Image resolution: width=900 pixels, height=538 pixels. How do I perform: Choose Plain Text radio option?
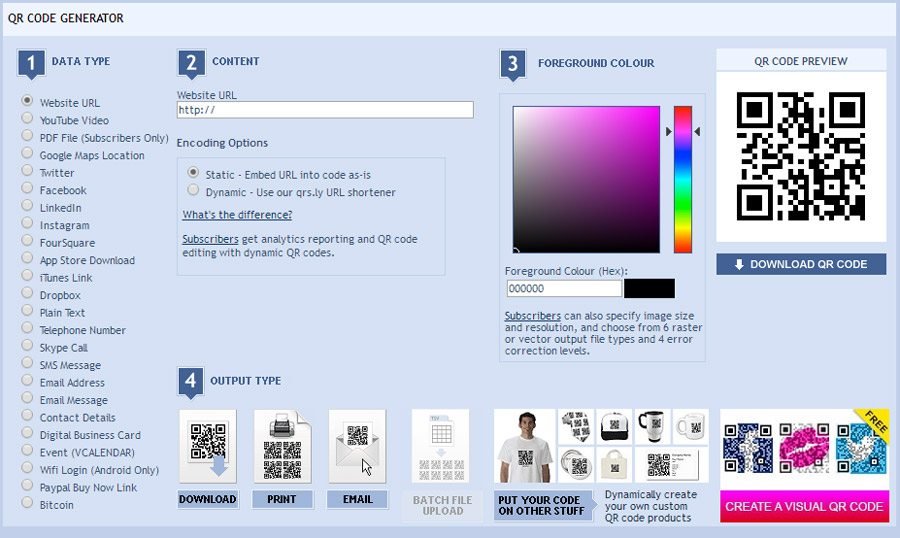point(27,310)
